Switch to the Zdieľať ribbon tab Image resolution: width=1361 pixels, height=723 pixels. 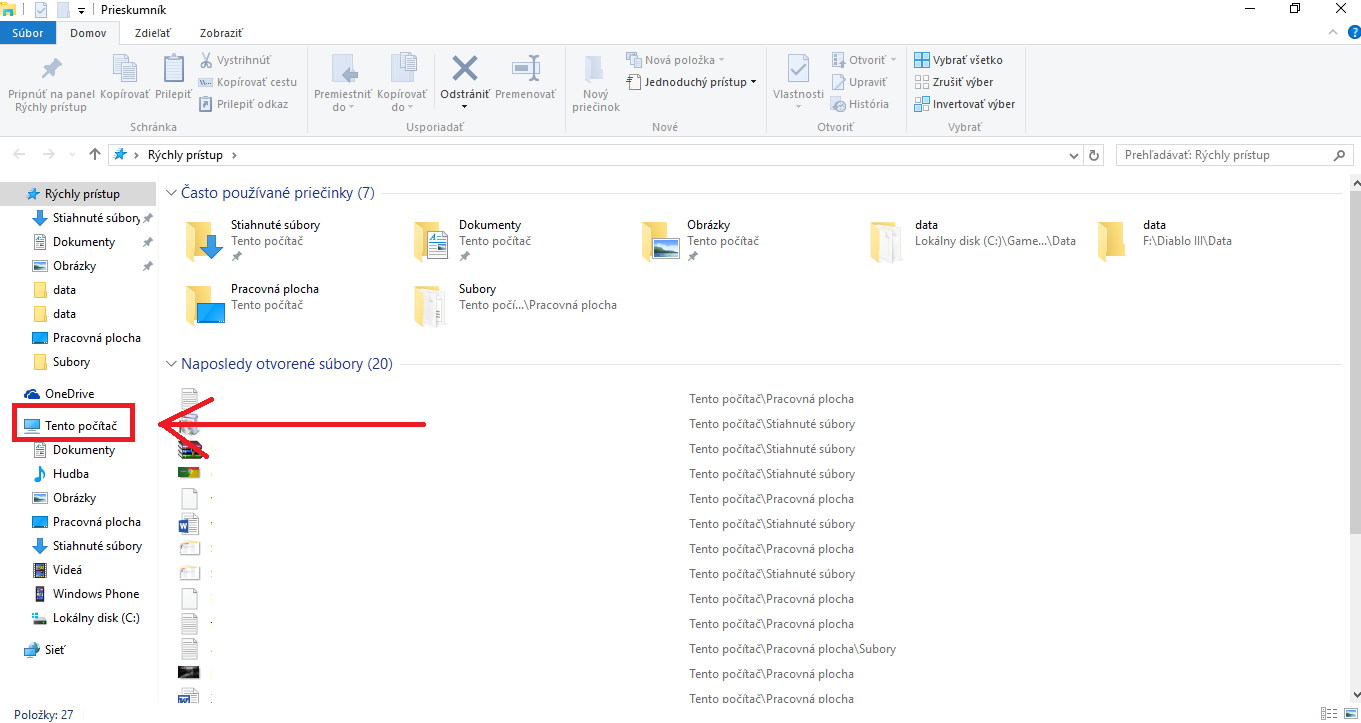[153, 33]
